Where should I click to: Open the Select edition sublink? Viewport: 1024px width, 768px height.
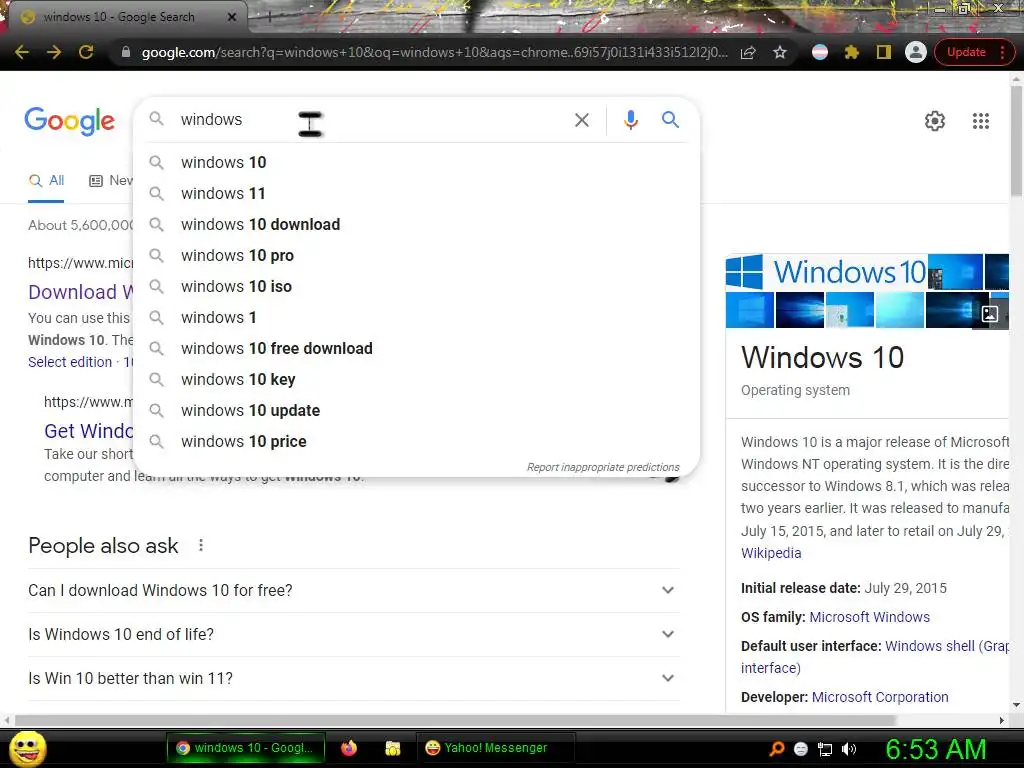tap(70, 362)
